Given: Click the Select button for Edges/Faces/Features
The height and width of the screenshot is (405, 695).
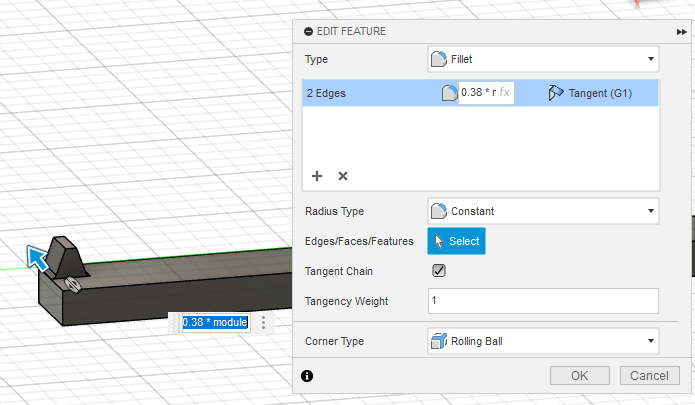Looking at the screenshot, I should [456, 241].
